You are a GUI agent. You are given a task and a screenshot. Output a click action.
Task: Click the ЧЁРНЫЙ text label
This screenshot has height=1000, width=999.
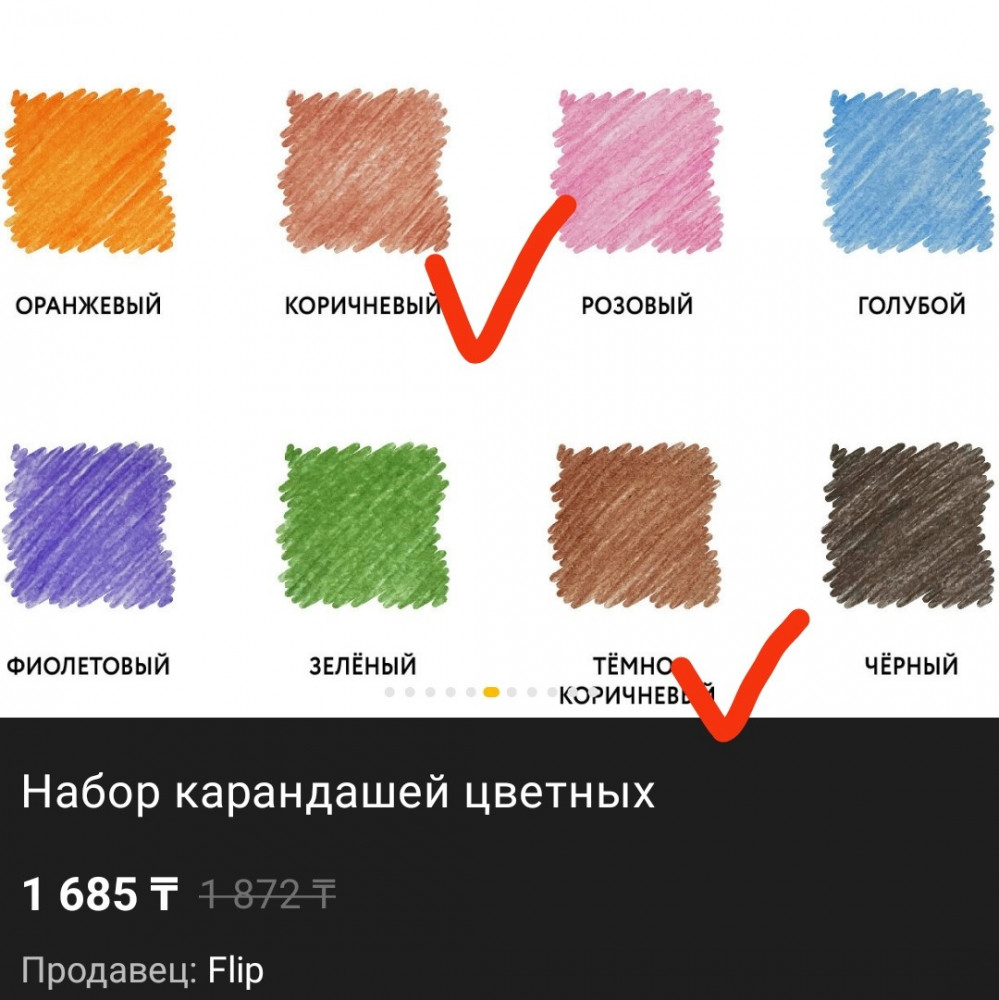click(911, 665)
